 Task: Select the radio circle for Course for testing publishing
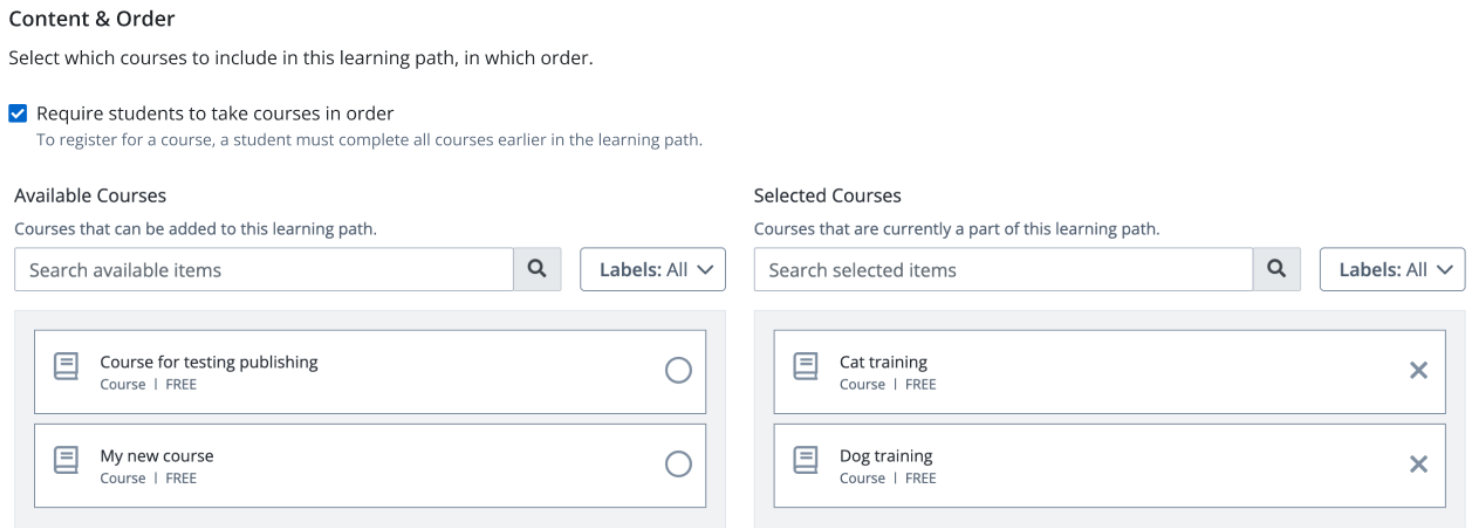(678, 371)
